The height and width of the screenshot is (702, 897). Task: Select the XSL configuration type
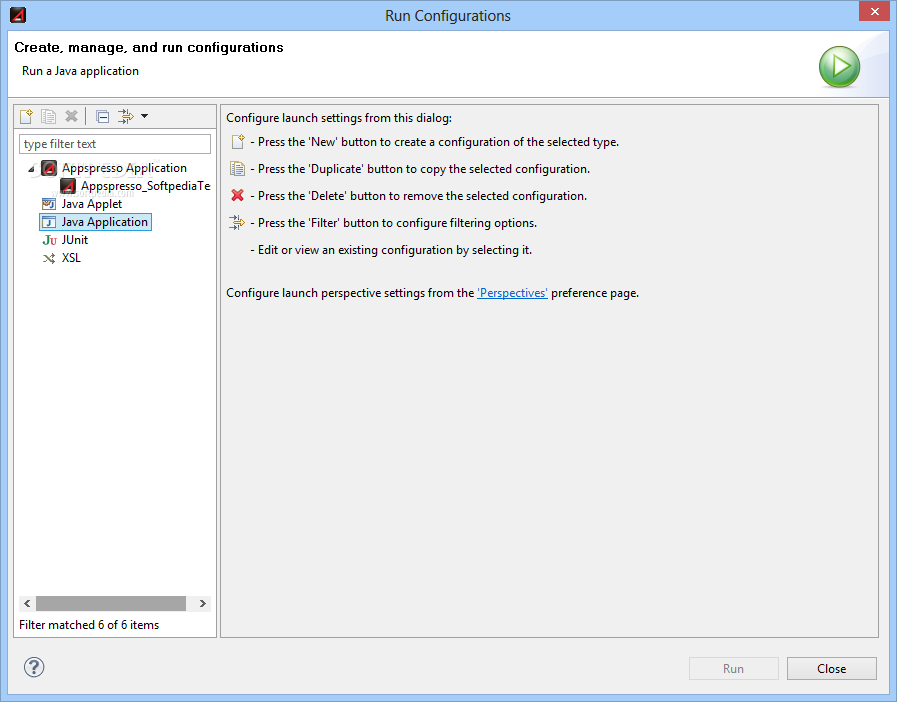click(x=71, y=258)
